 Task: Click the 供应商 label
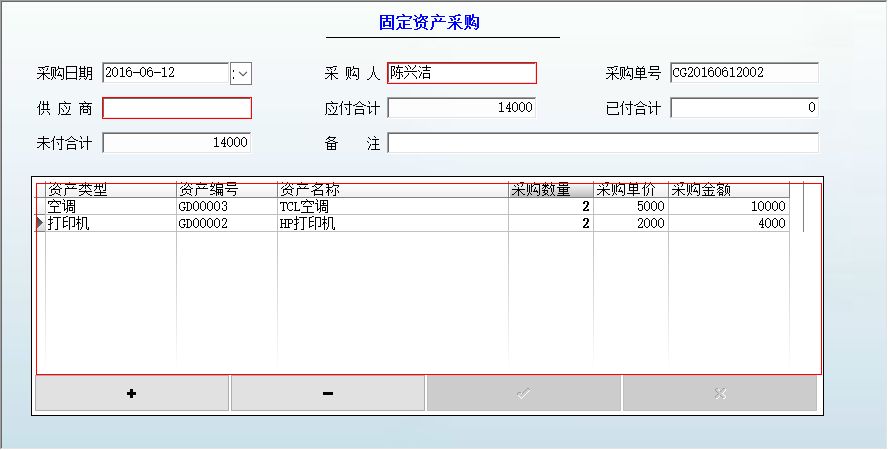(x=64, y=108)
